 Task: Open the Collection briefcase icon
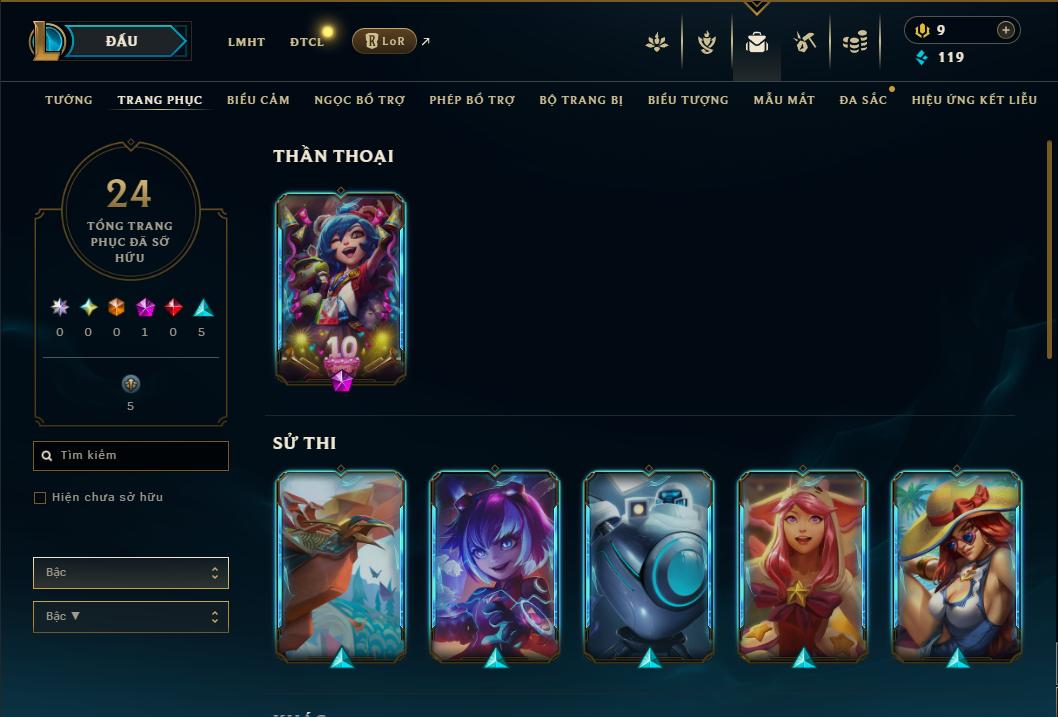pos(756,42)
